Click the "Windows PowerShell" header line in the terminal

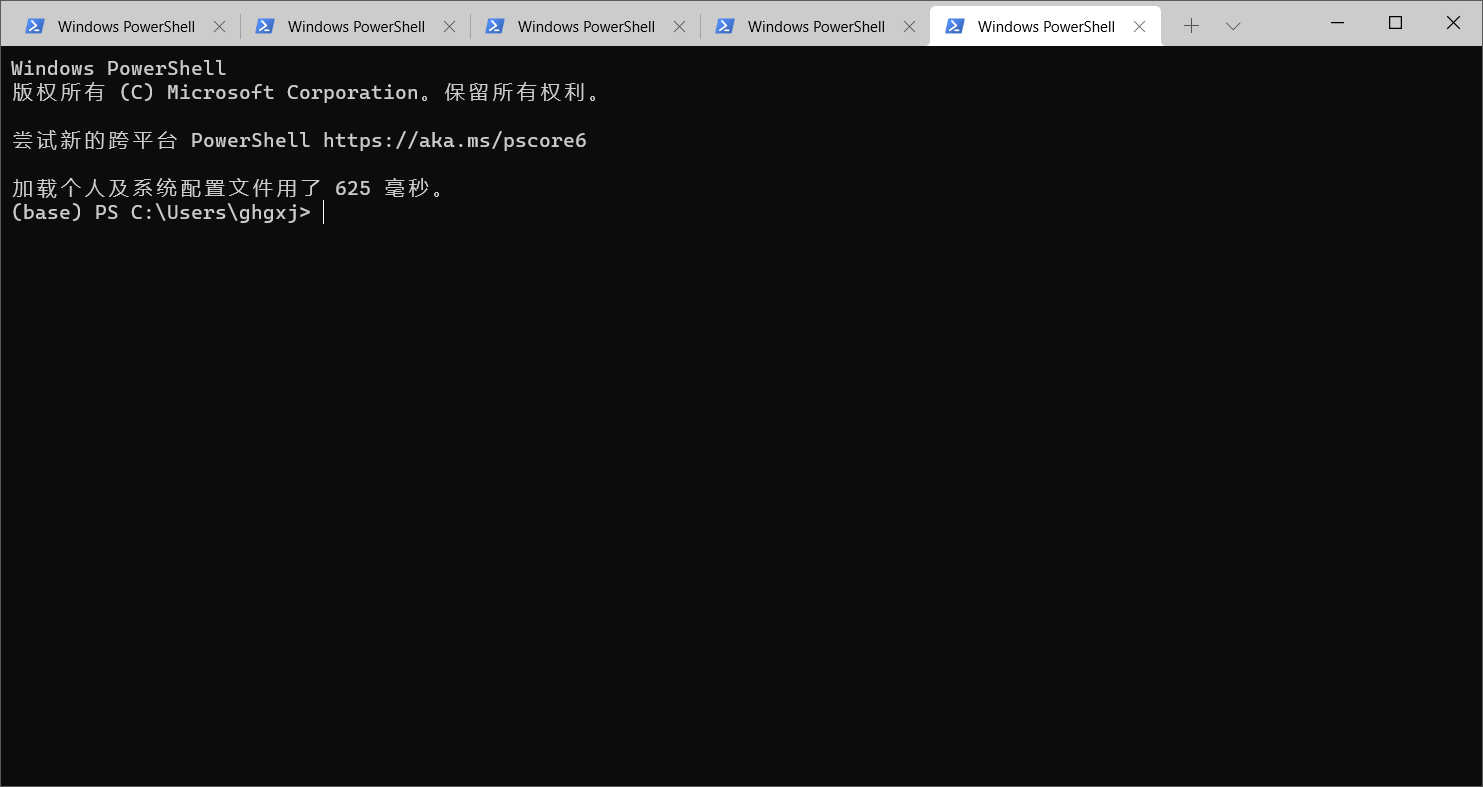119,68
